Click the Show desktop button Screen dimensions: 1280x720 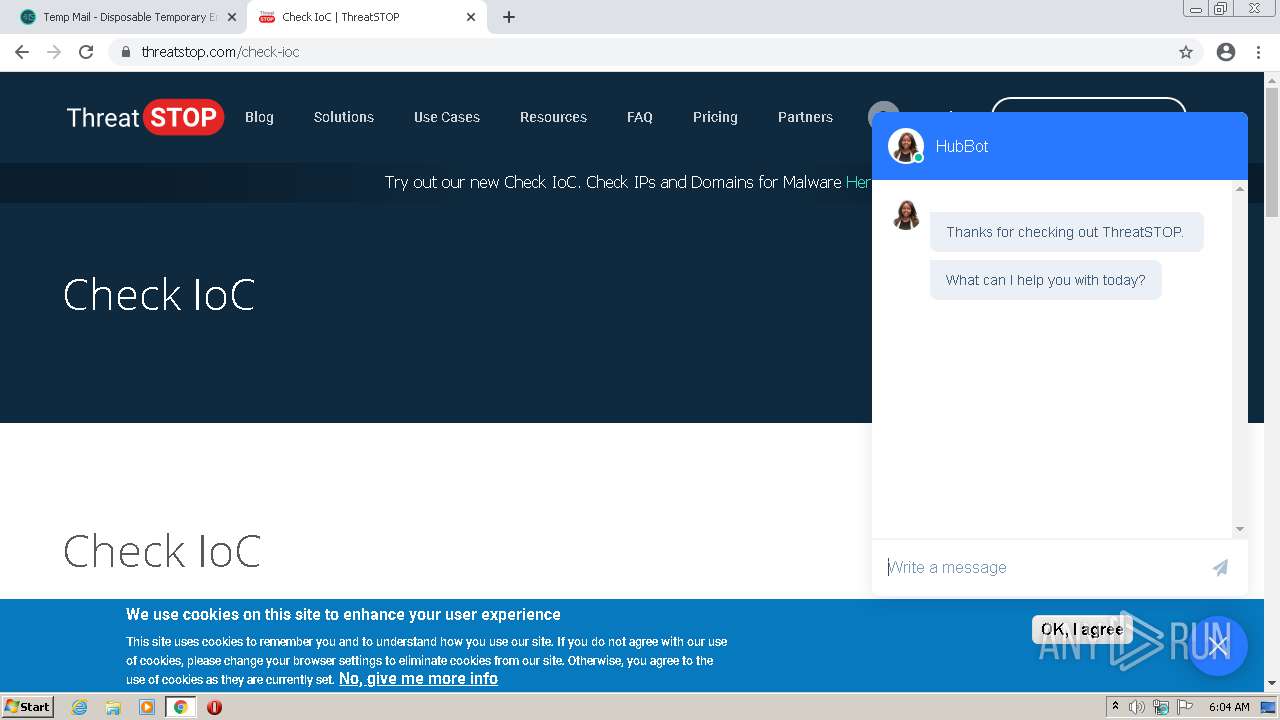[1269, 707]
